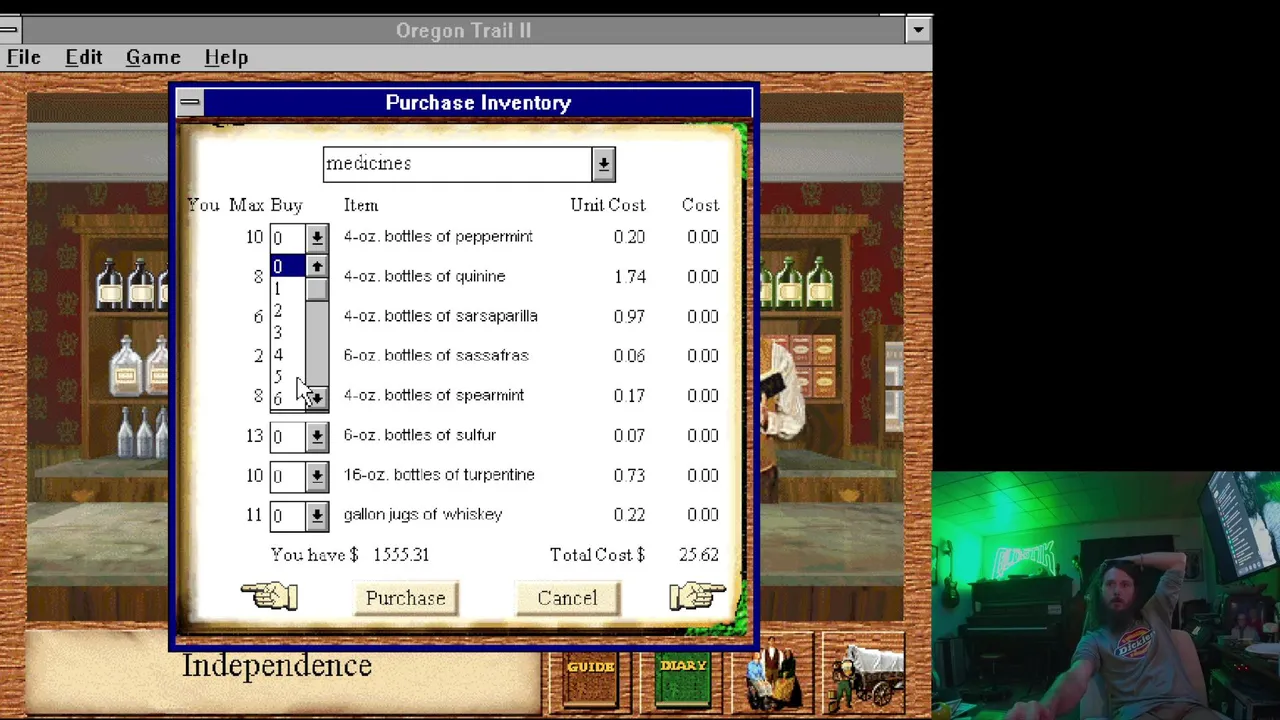Open the peppermint quantity dropdown
The width and height of the screenshot is (1280, 720).
[316, 238]
